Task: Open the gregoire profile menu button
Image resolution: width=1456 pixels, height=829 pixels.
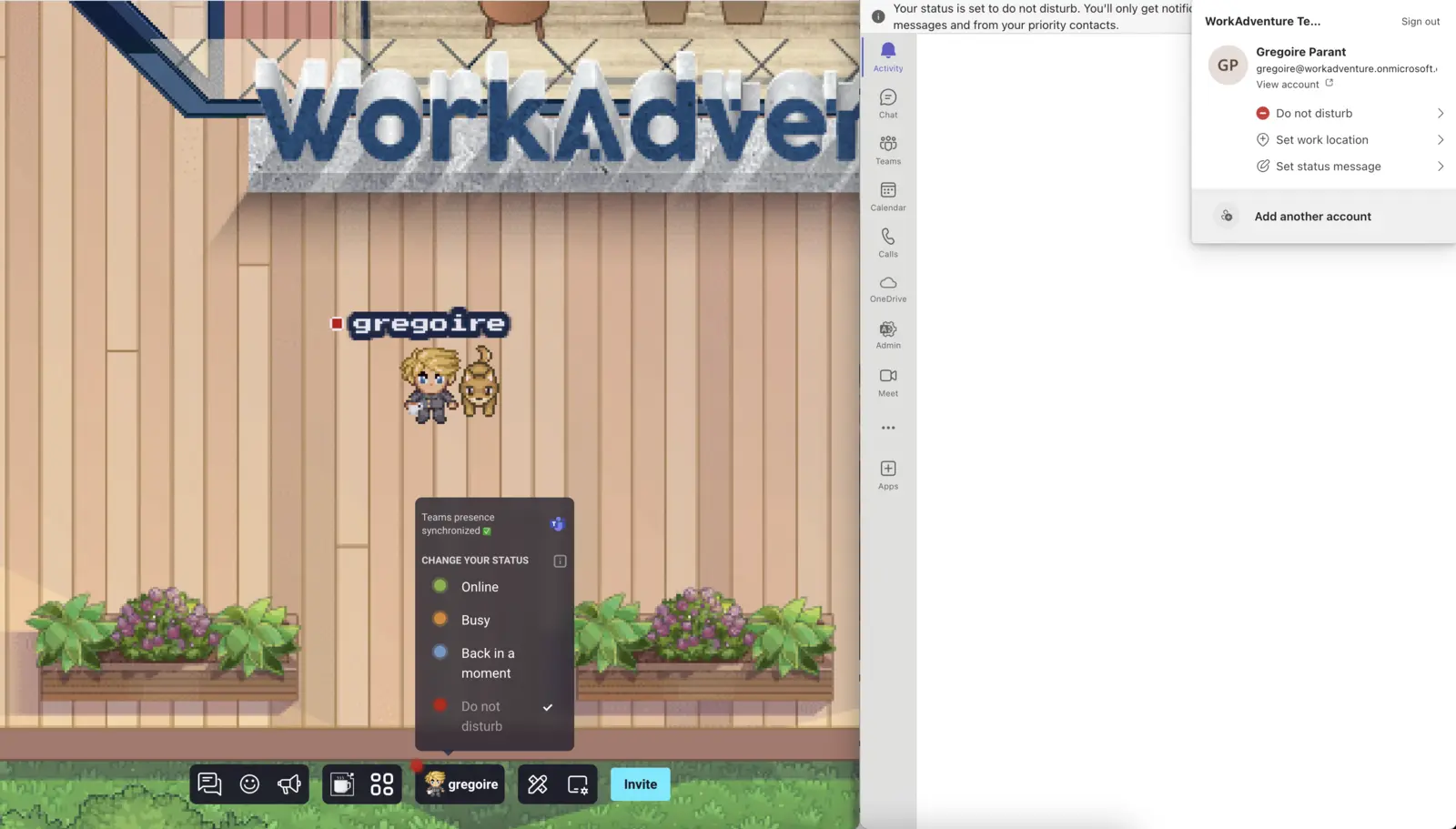Action: point(460,784)
